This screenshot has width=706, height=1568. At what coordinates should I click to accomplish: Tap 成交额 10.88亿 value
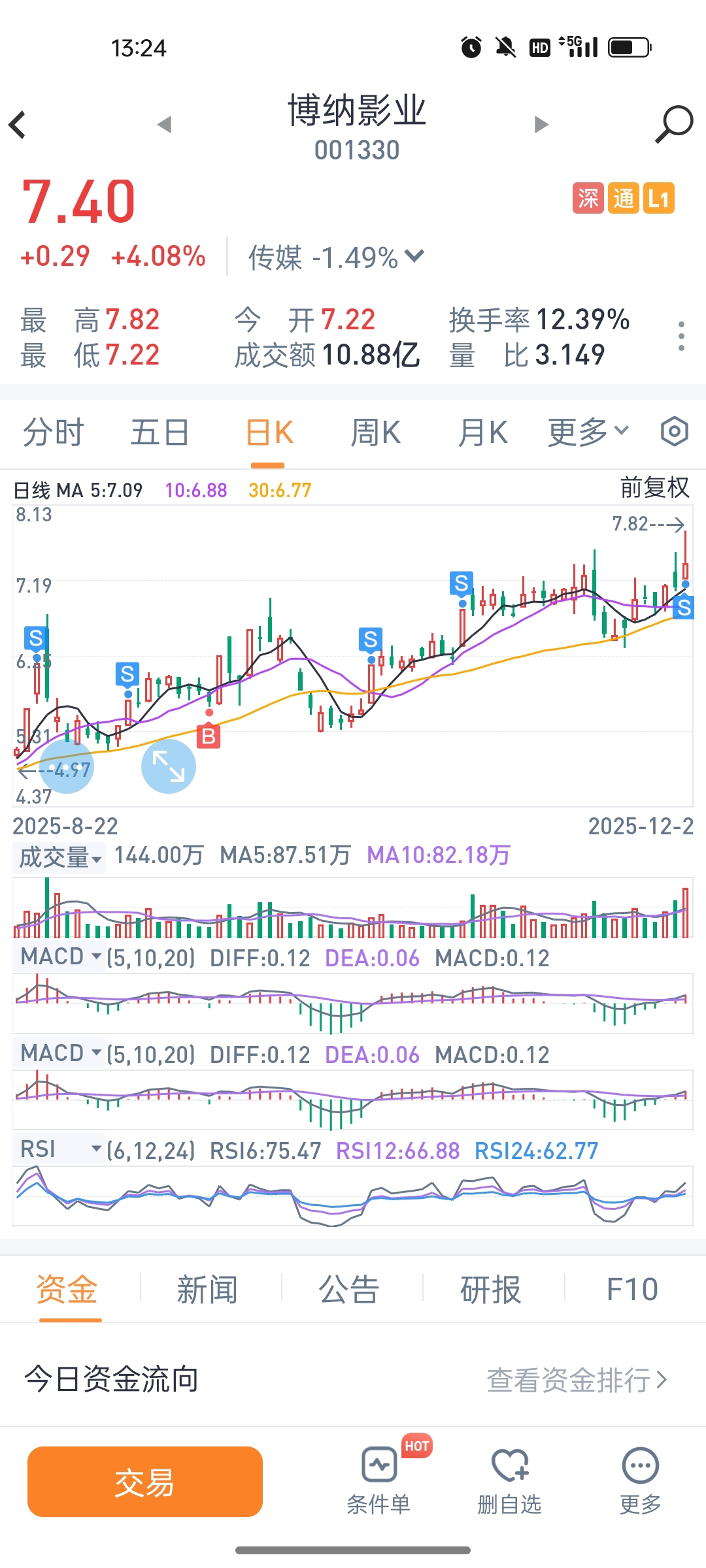coord(371,355)
